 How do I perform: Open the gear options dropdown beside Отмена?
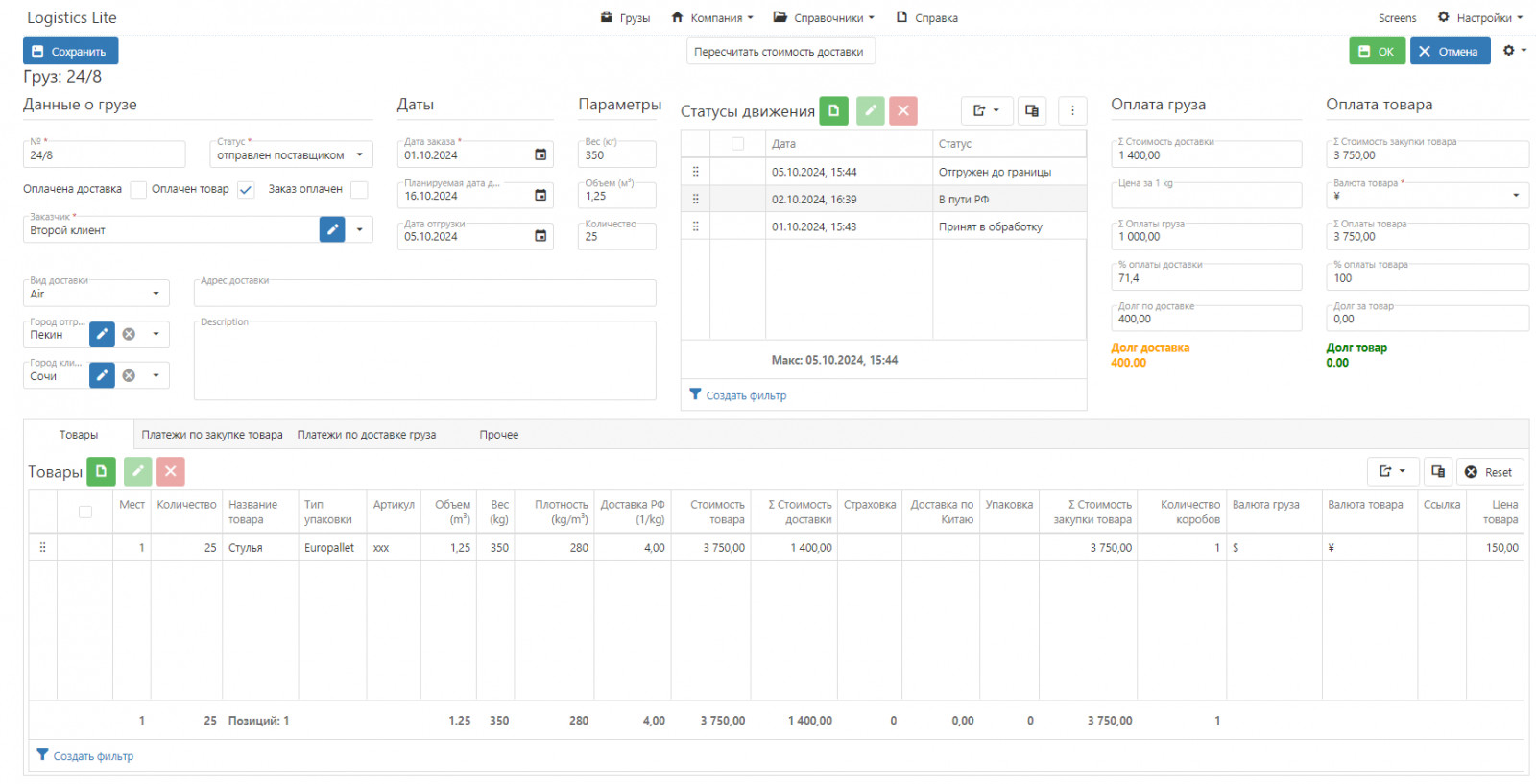pos(1514,50)
